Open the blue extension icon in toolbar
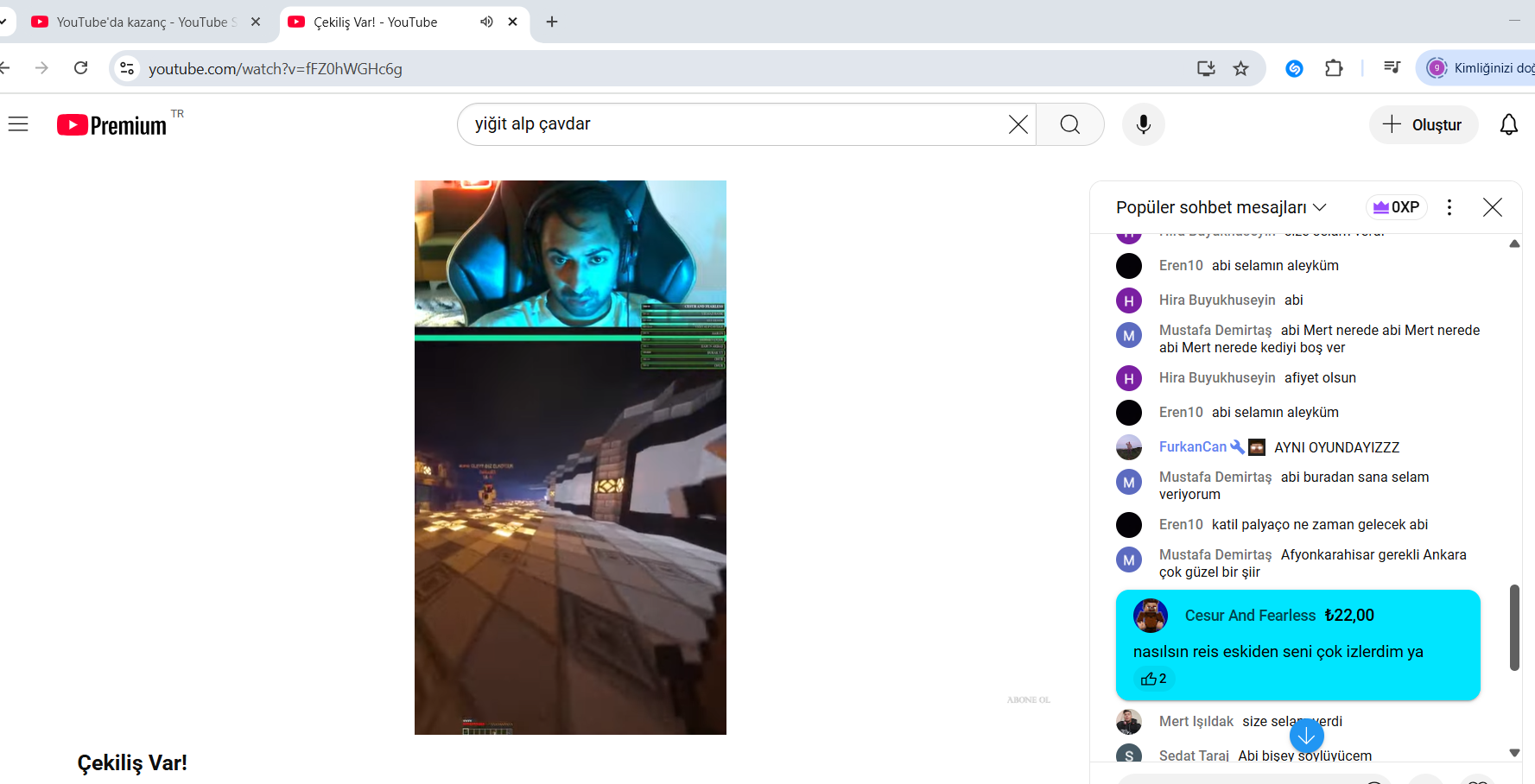This screenshot has height=784, width=1535. pyautogui.click(x=1294, y=68)
